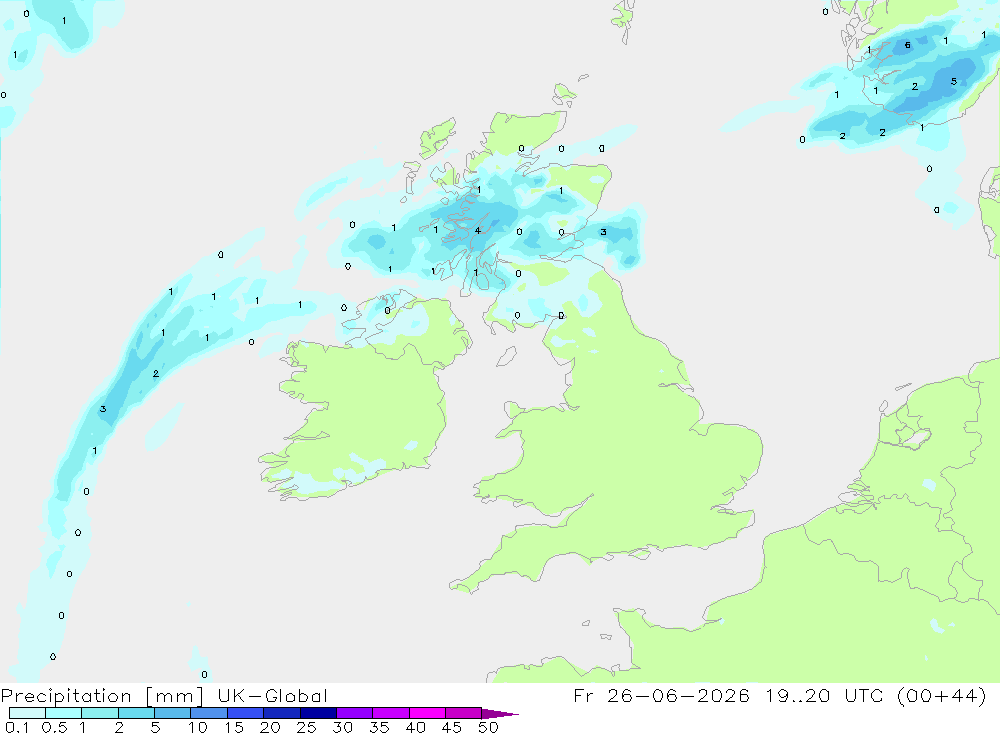Click the value "3" in the Atlantic rain band
The image size is (1000, 733).
(x=103, y=409)
